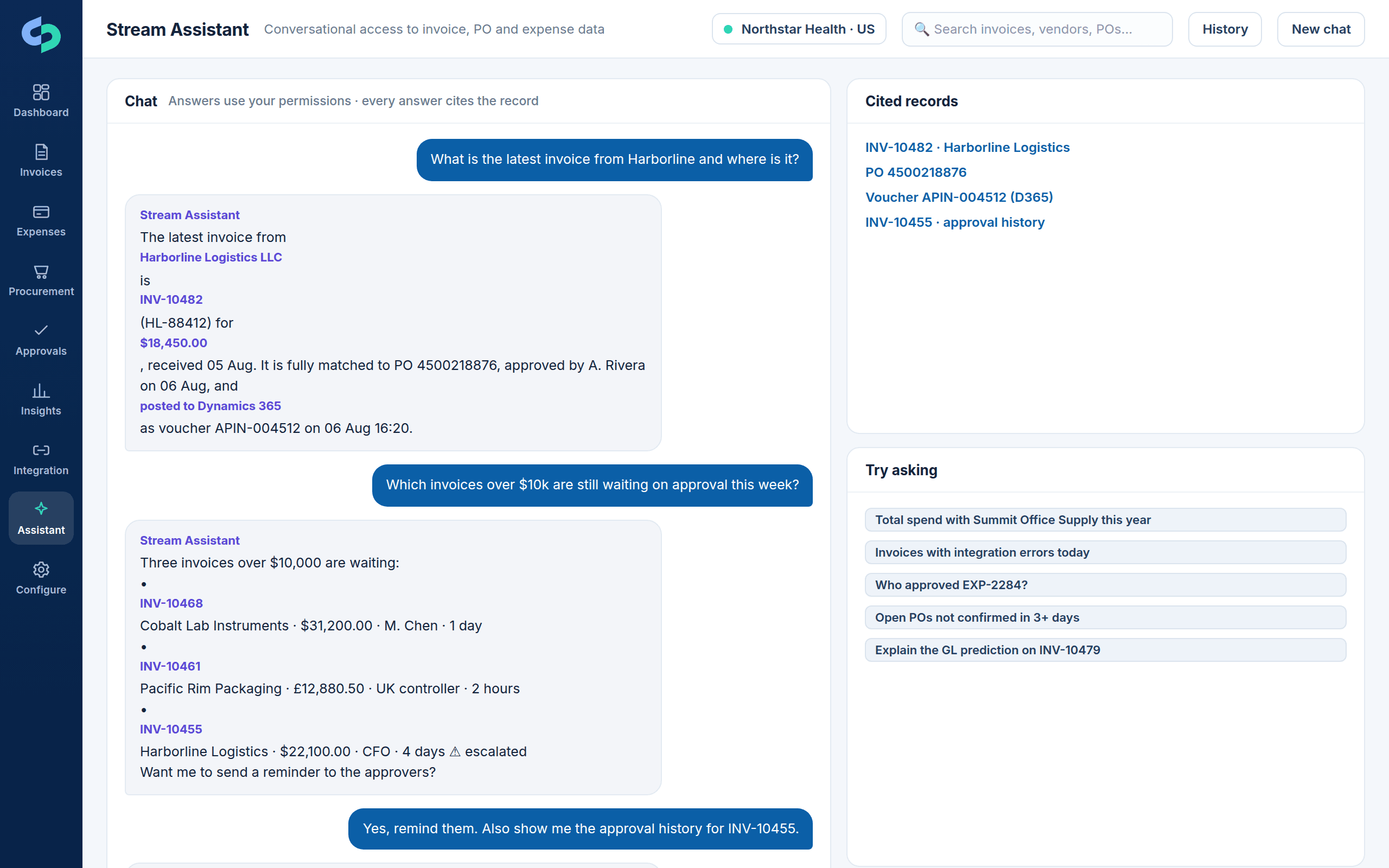This screenshot has width=1389, height=868.
Task: Open cited INV-10455 · approval history
Action: point(954,222)
